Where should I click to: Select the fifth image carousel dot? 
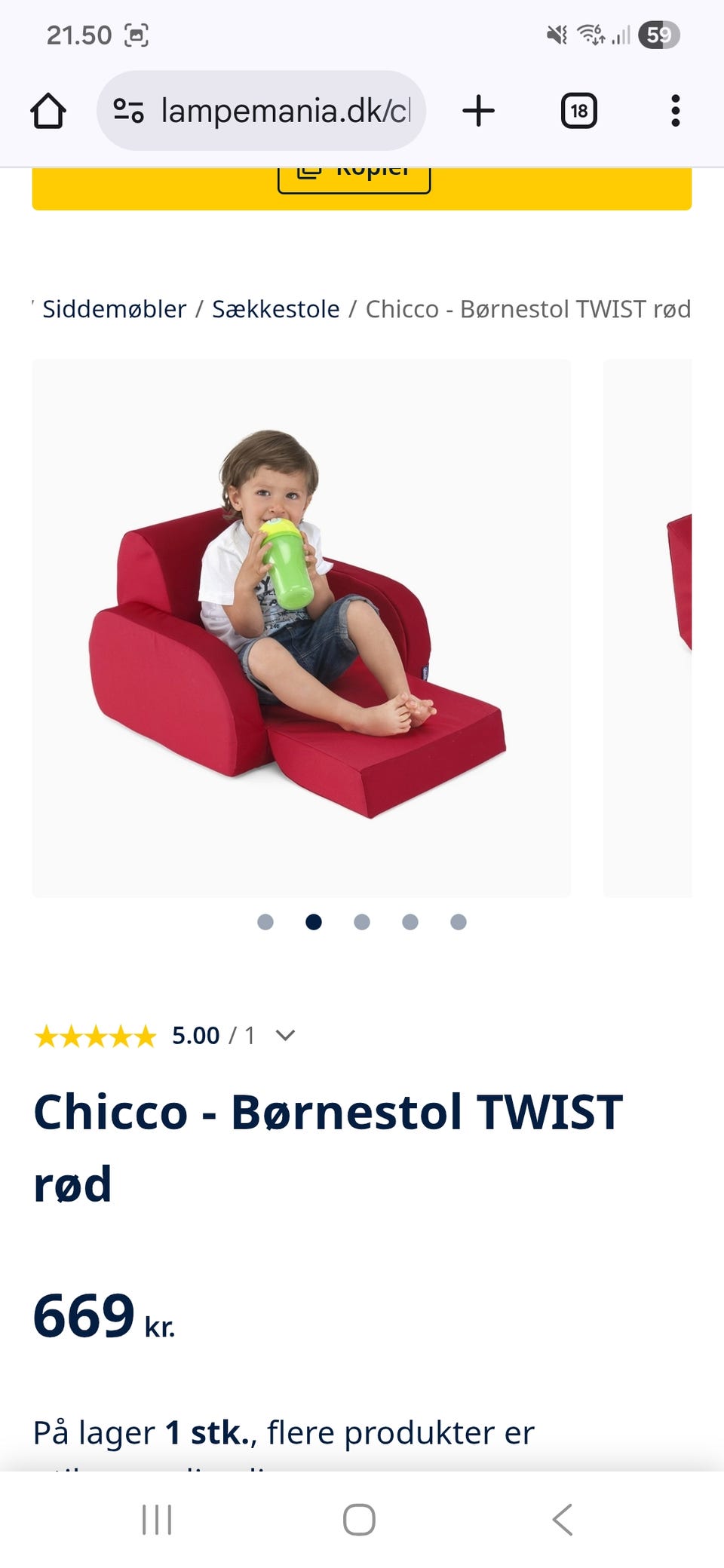point(459,922)
